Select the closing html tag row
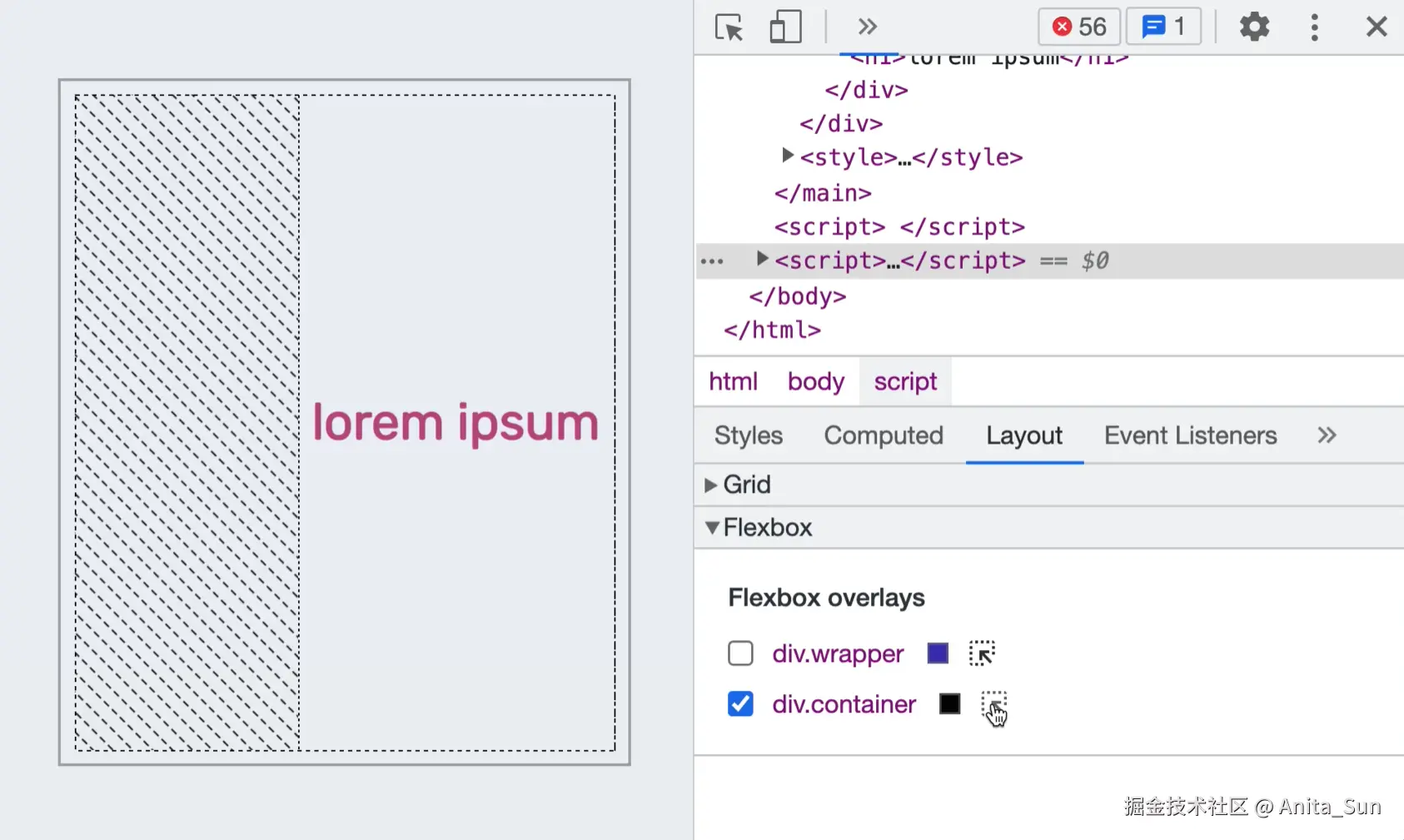Screen dimensions: 1404x840 pos(773,331)
